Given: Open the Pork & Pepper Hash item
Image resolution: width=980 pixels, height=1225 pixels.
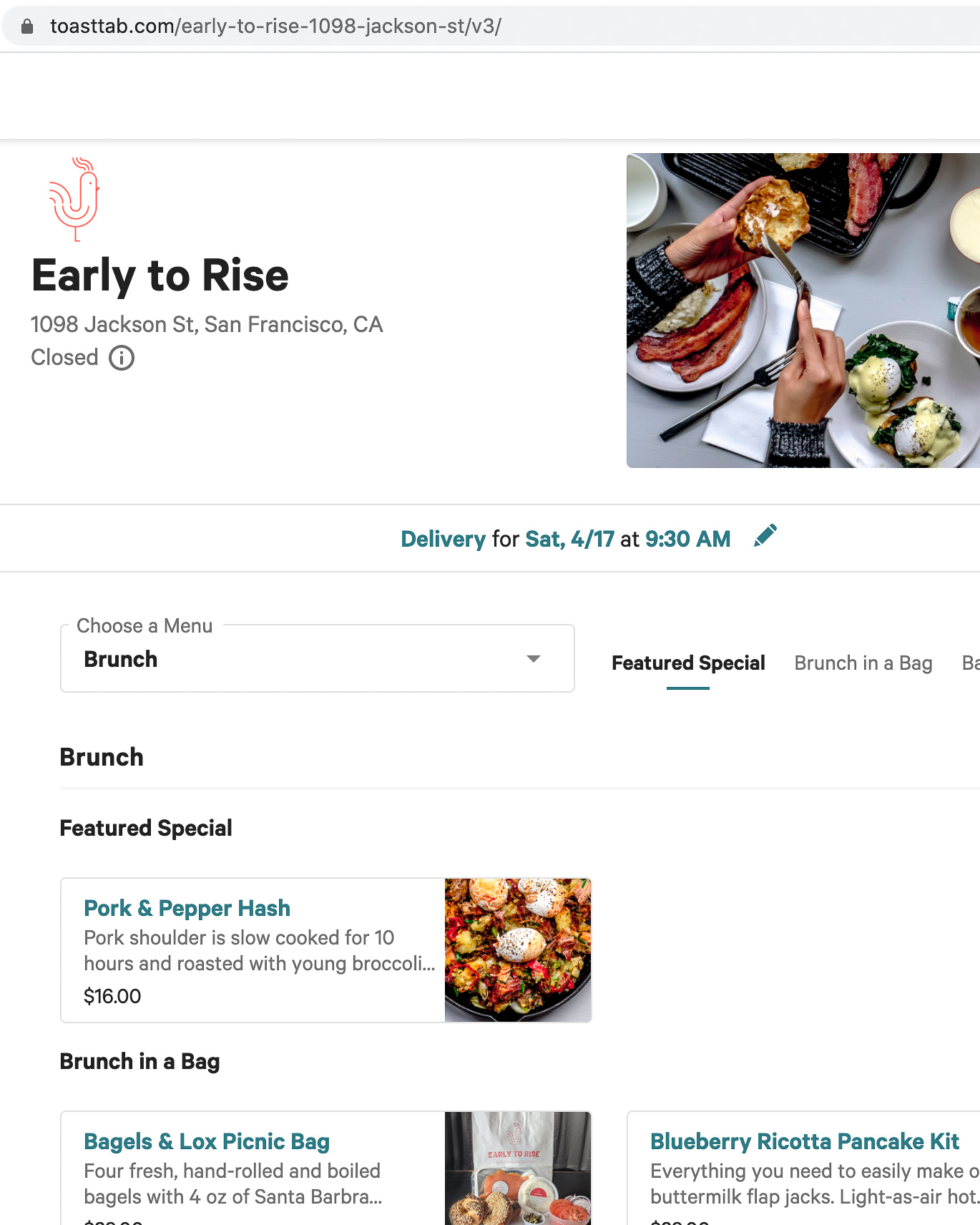Looking at the screenshot, I should point(187,908).
